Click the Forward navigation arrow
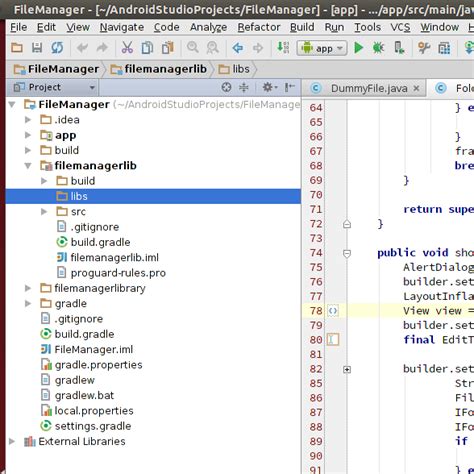Viewport: 474px width, 474px height. coord(258,48)
